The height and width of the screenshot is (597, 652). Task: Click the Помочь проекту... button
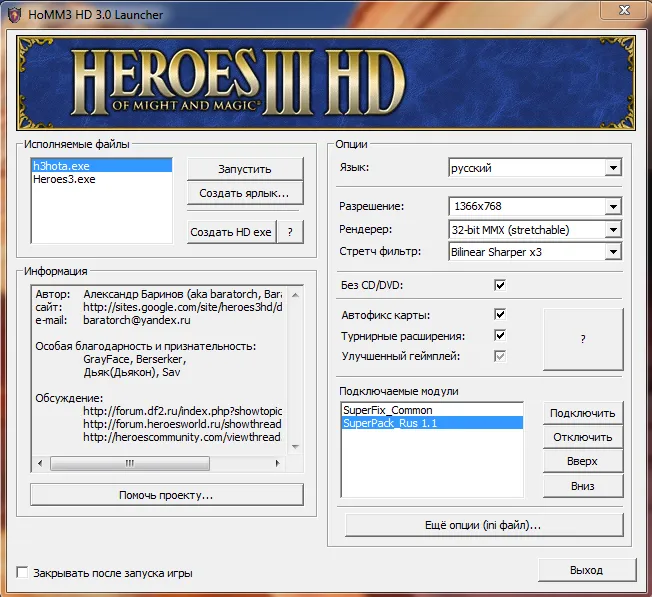point(166,495)
